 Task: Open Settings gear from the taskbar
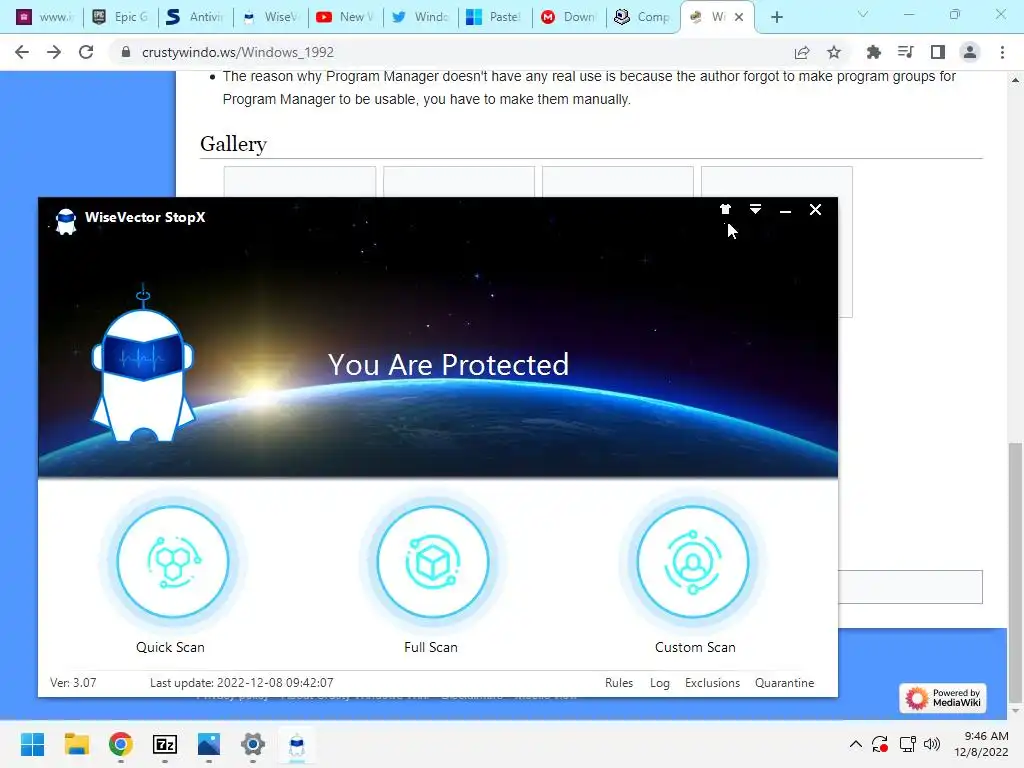[x=253, y=744]
